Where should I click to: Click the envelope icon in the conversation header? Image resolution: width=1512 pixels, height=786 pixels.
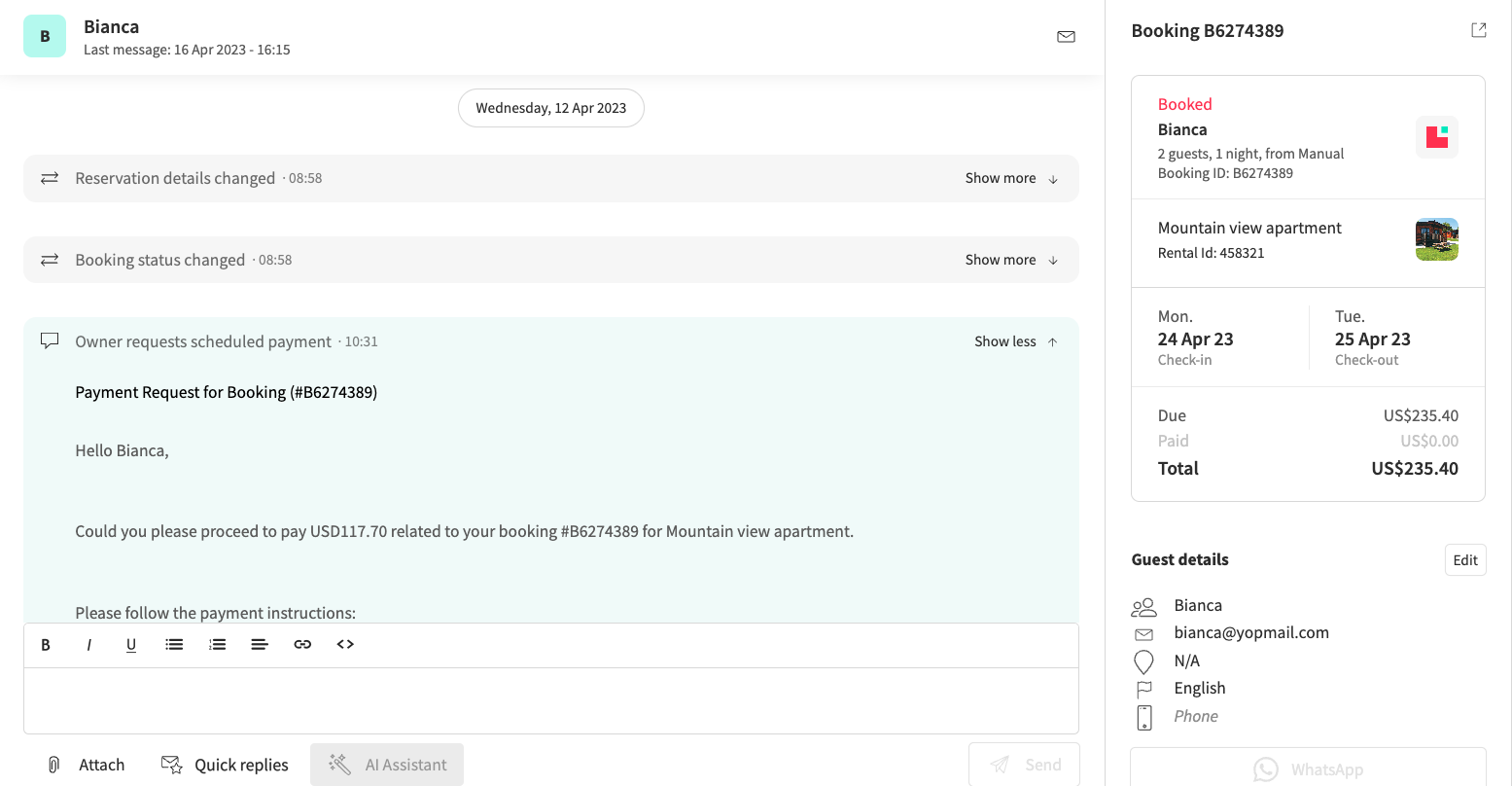pyautogui.click(x=1066, y=36)
